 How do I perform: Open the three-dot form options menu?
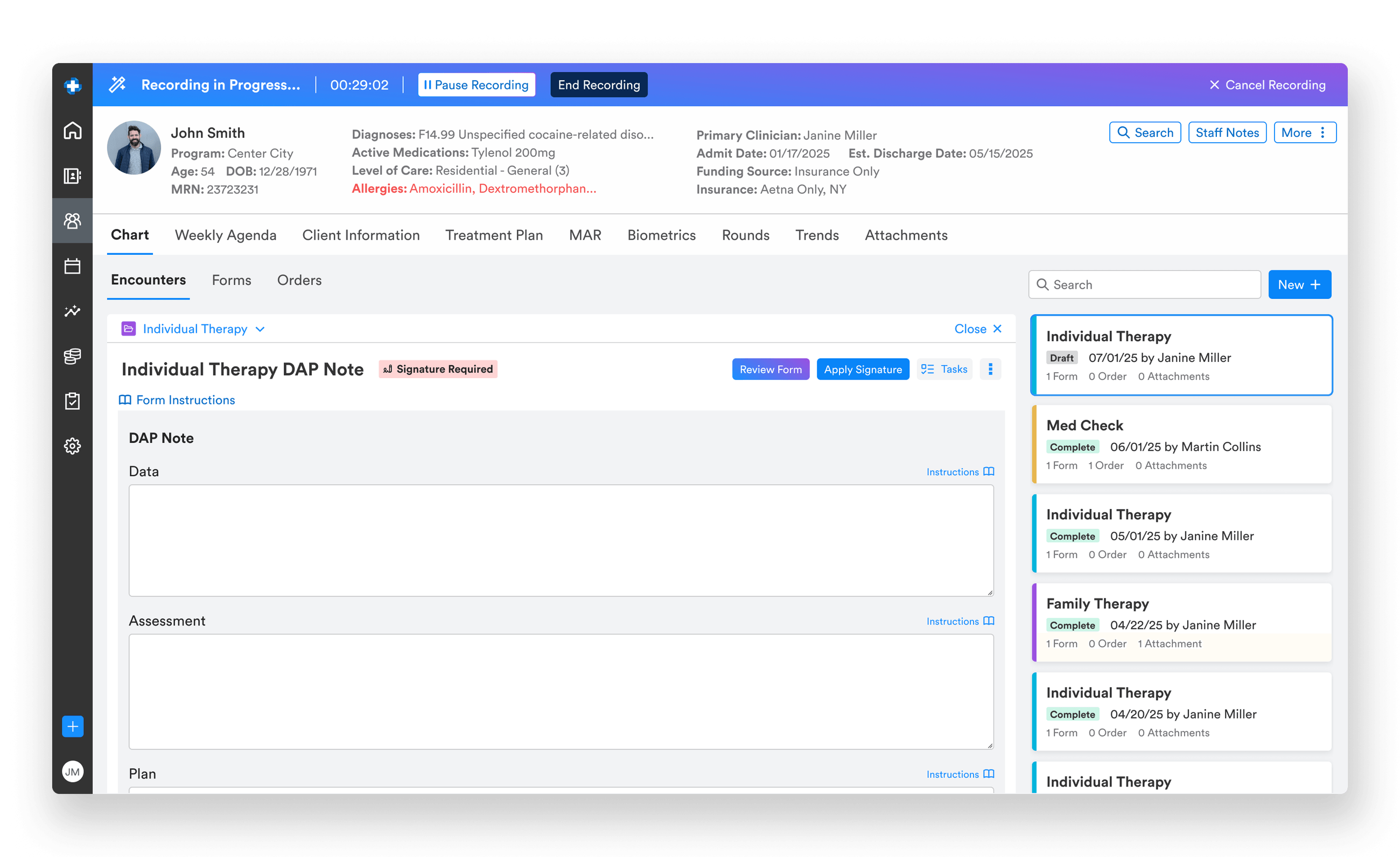[x=990, y=370]
